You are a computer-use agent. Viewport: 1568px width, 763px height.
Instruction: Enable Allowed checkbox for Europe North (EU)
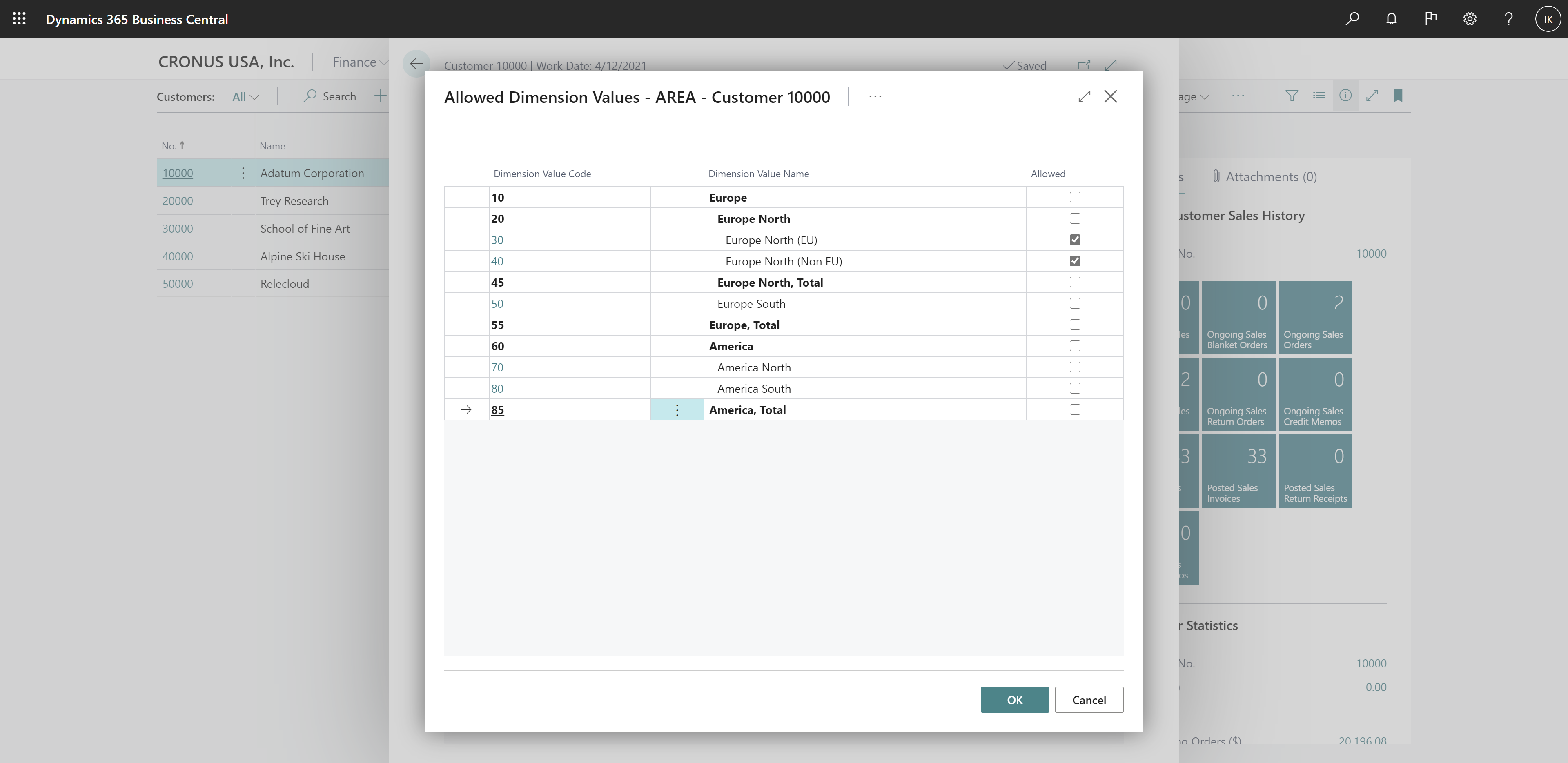[x=1075, y=239]
